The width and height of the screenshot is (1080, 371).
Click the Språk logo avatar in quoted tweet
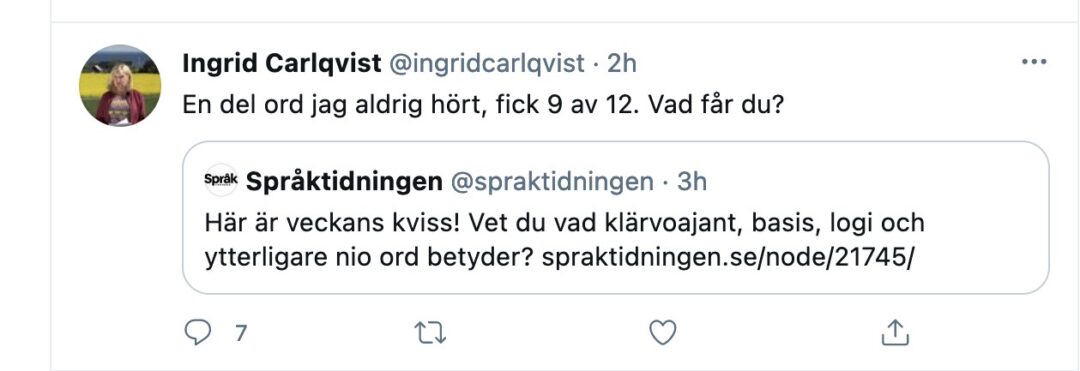221,182
